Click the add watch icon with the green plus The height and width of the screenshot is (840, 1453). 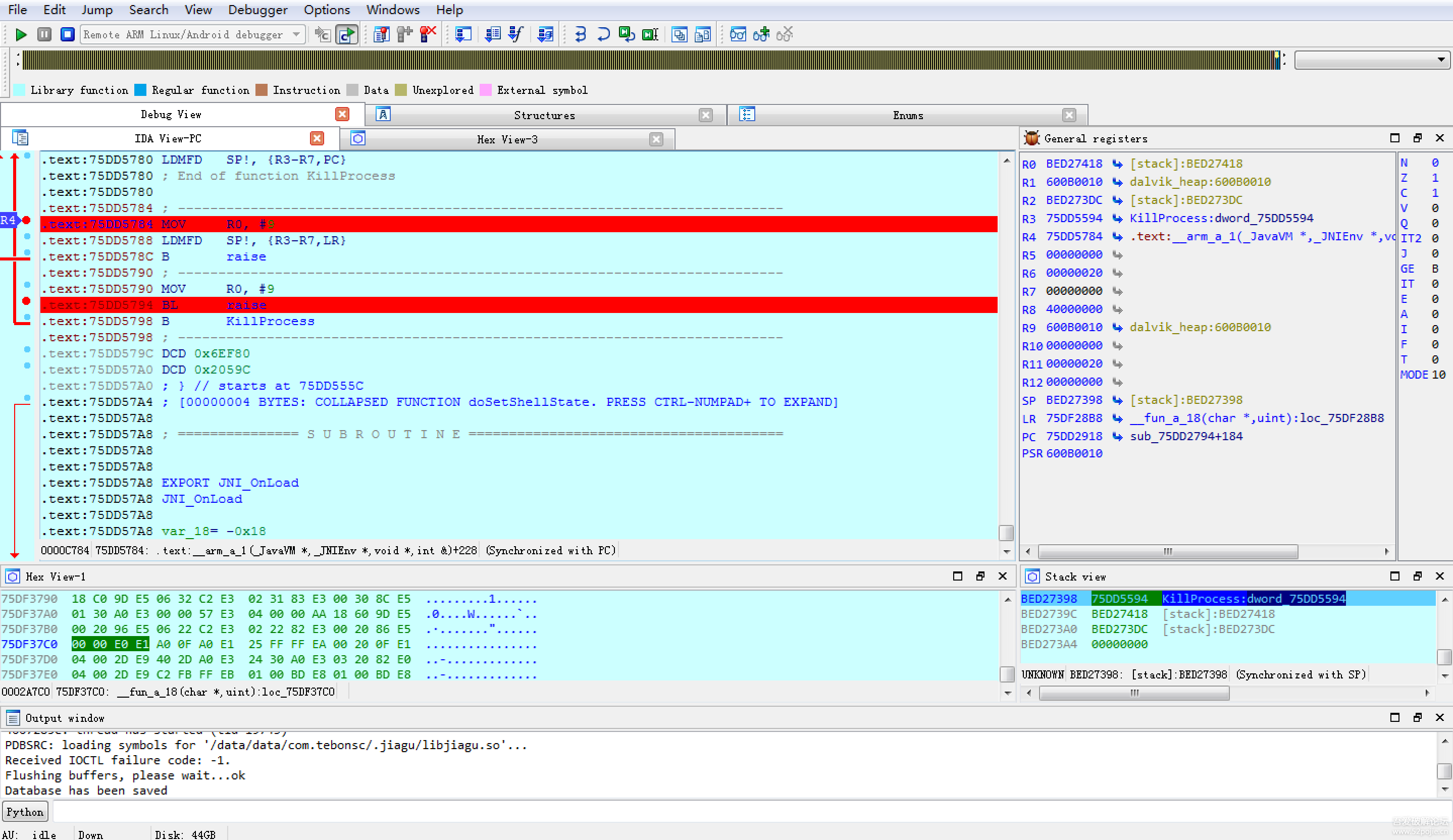(761, 35)
